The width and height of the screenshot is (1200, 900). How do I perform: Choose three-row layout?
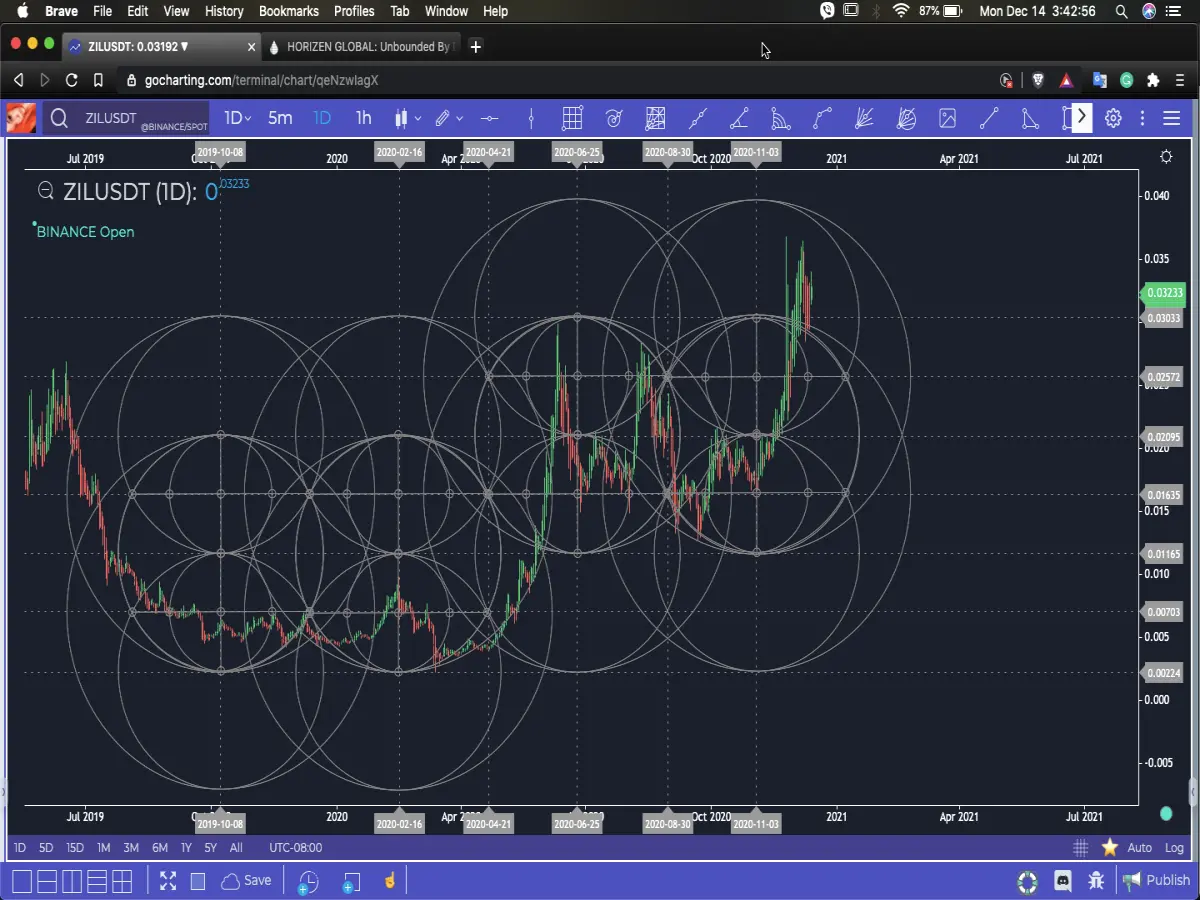click(97, 881)
